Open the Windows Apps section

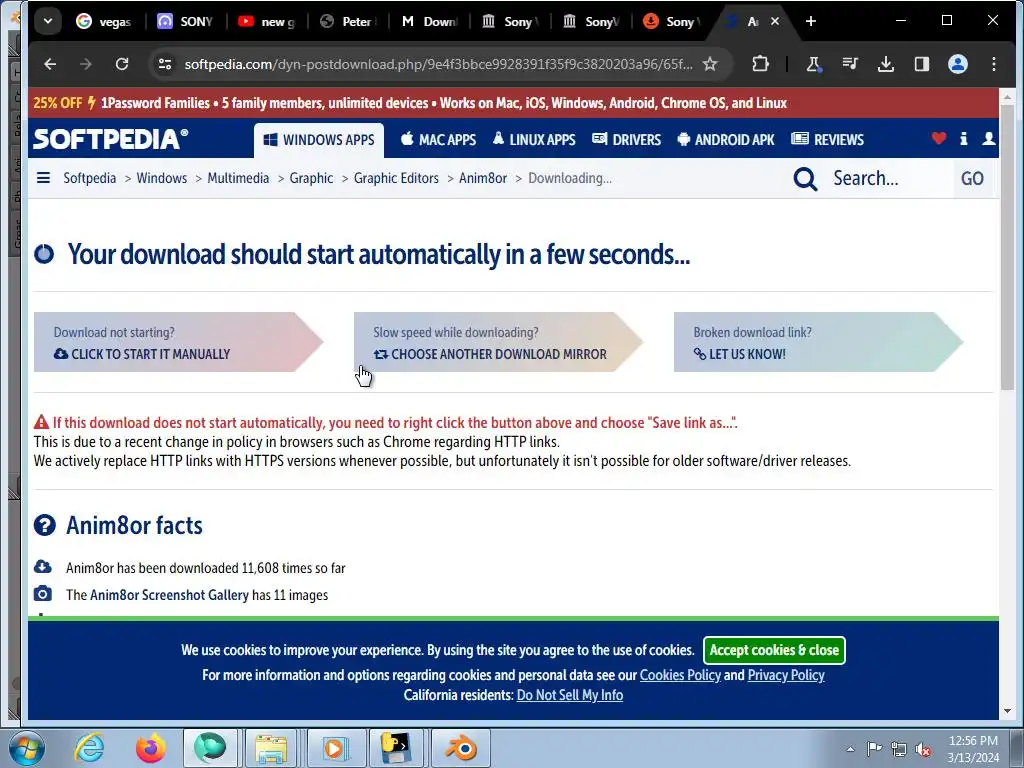(x=319, y=140)
